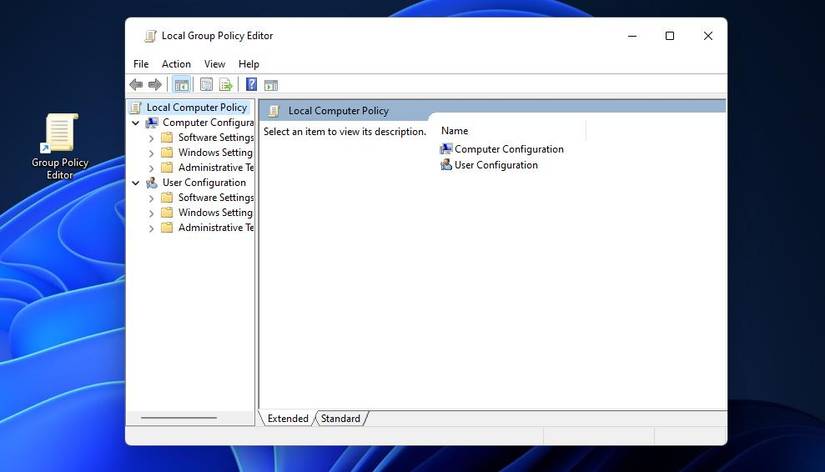
Task: Click the title bar scroll icon of Local Group Policy Editor
Action: coord(150,36)
